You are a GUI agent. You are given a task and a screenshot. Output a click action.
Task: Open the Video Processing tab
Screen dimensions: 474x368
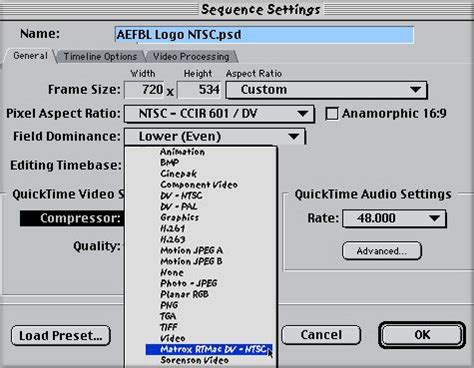[191, 57]
